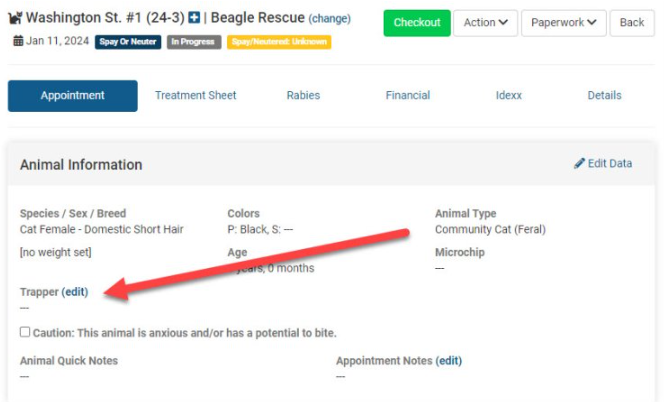Expand the Action dropdown
The height and width of the screenshot is (402, 664).
point(484,22)
